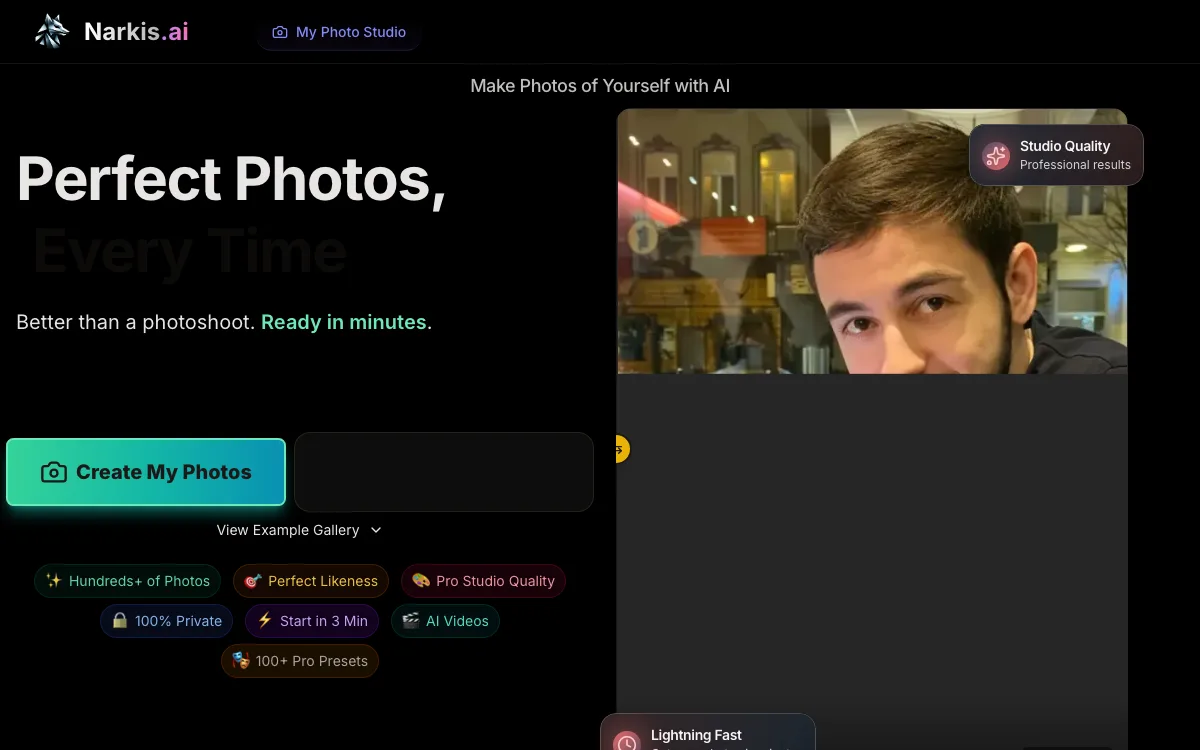Image resolution: width=1200 pixels, height=750 pixels.
Task: Open My Photo Studio in the header
Action: coord(339,32)
